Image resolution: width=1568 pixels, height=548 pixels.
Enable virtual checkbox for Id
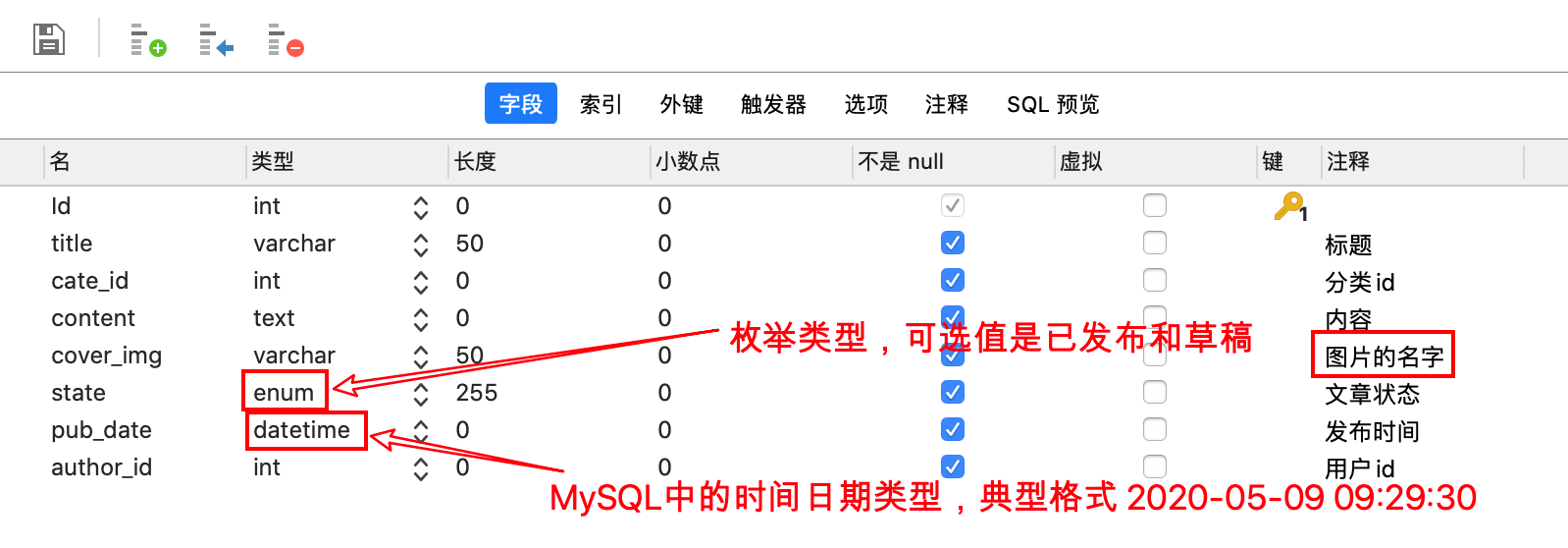pyautogui.click(x=1155, y=205)
